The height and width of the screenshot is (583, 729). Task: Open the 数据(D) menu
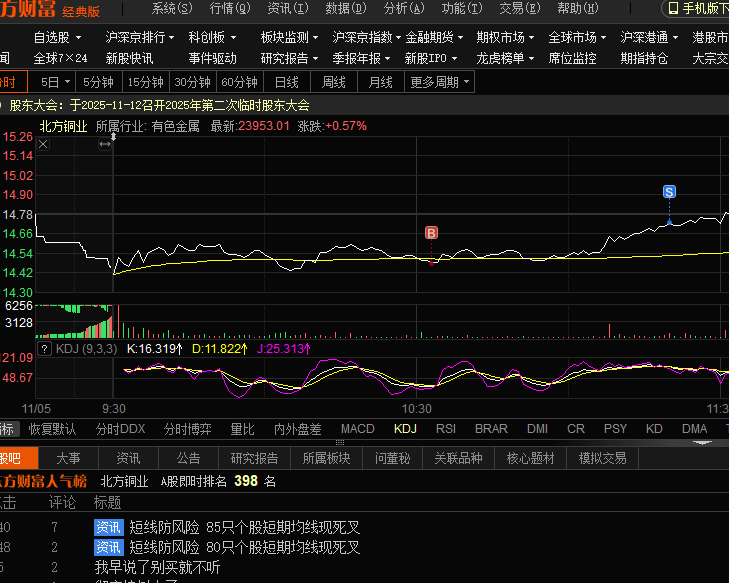[346, 8]
